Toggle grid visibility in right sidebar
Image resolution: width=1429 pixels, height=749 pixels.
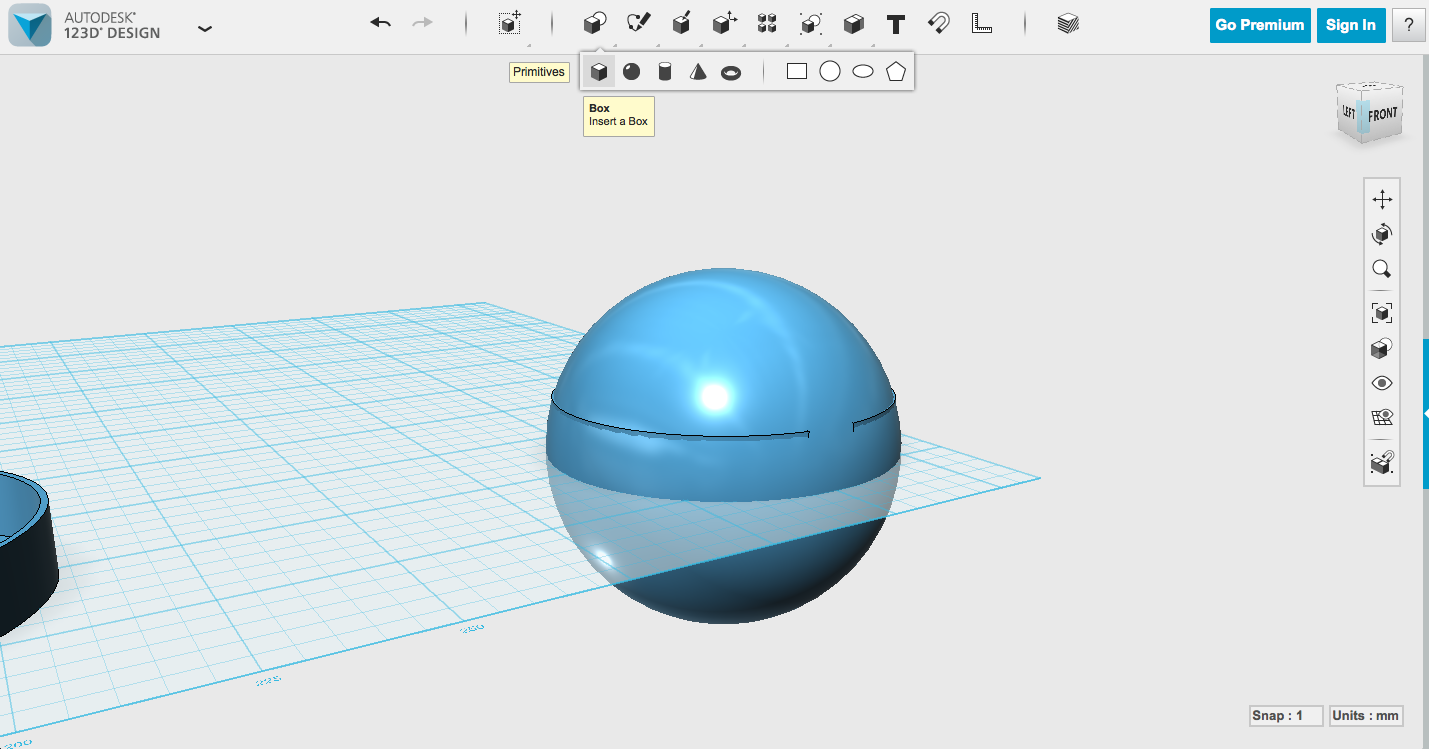[x=1382, y=417]
